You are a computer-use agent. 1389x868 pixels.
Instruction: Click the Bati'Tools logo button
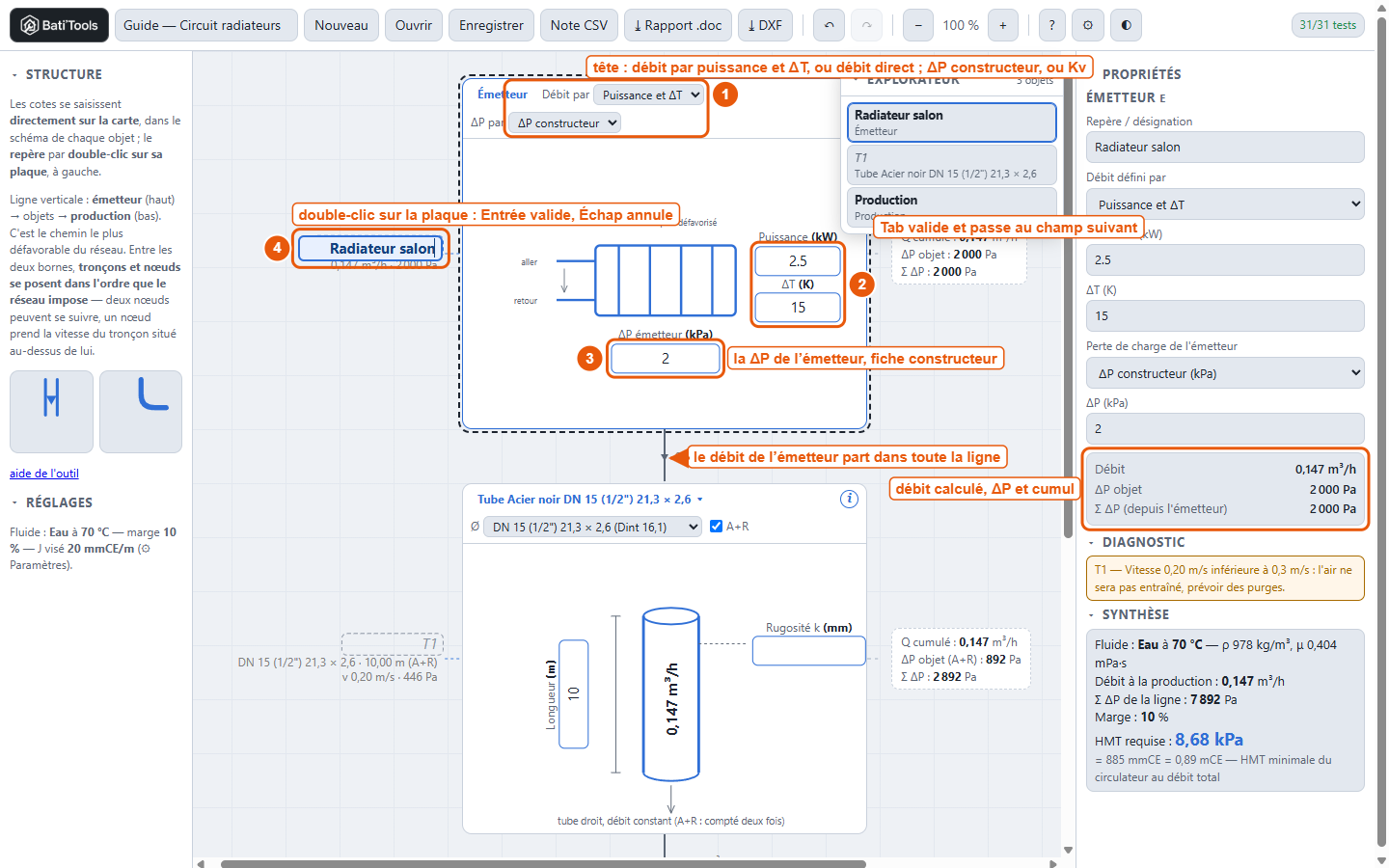click(59, 25)
